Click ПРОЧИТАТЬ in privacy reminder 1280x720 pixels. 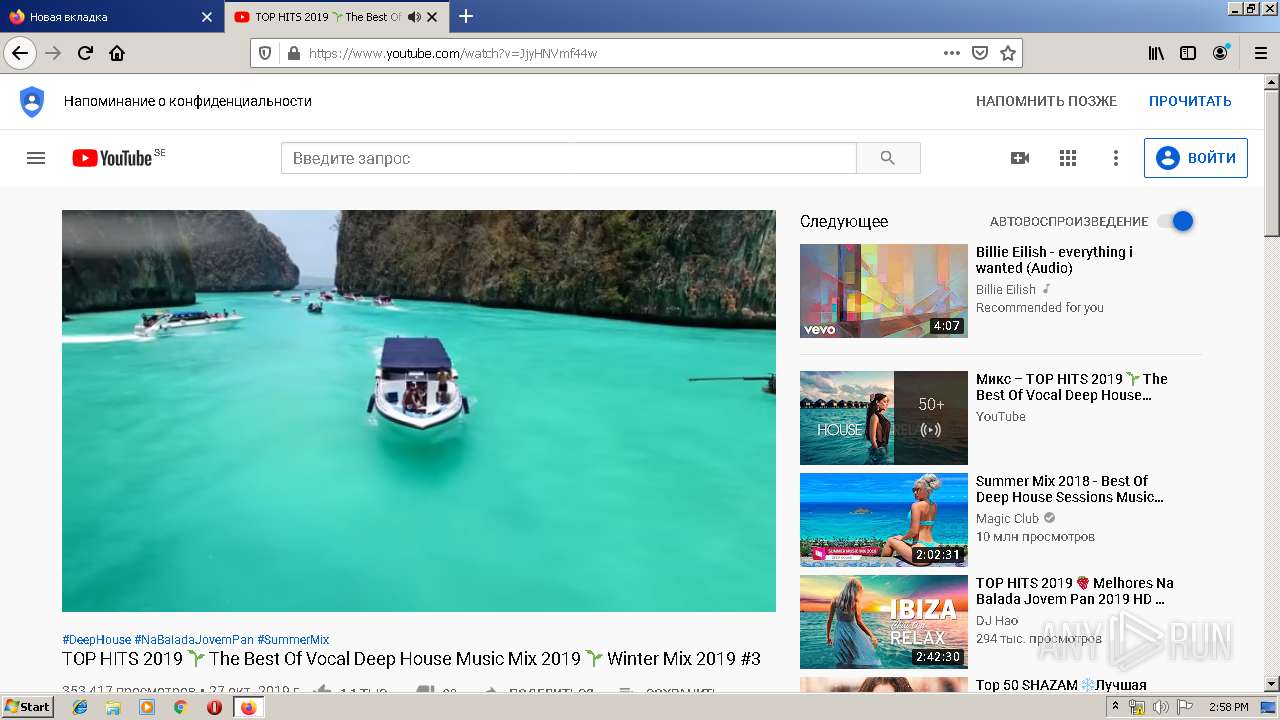[x=1190, y=101]
